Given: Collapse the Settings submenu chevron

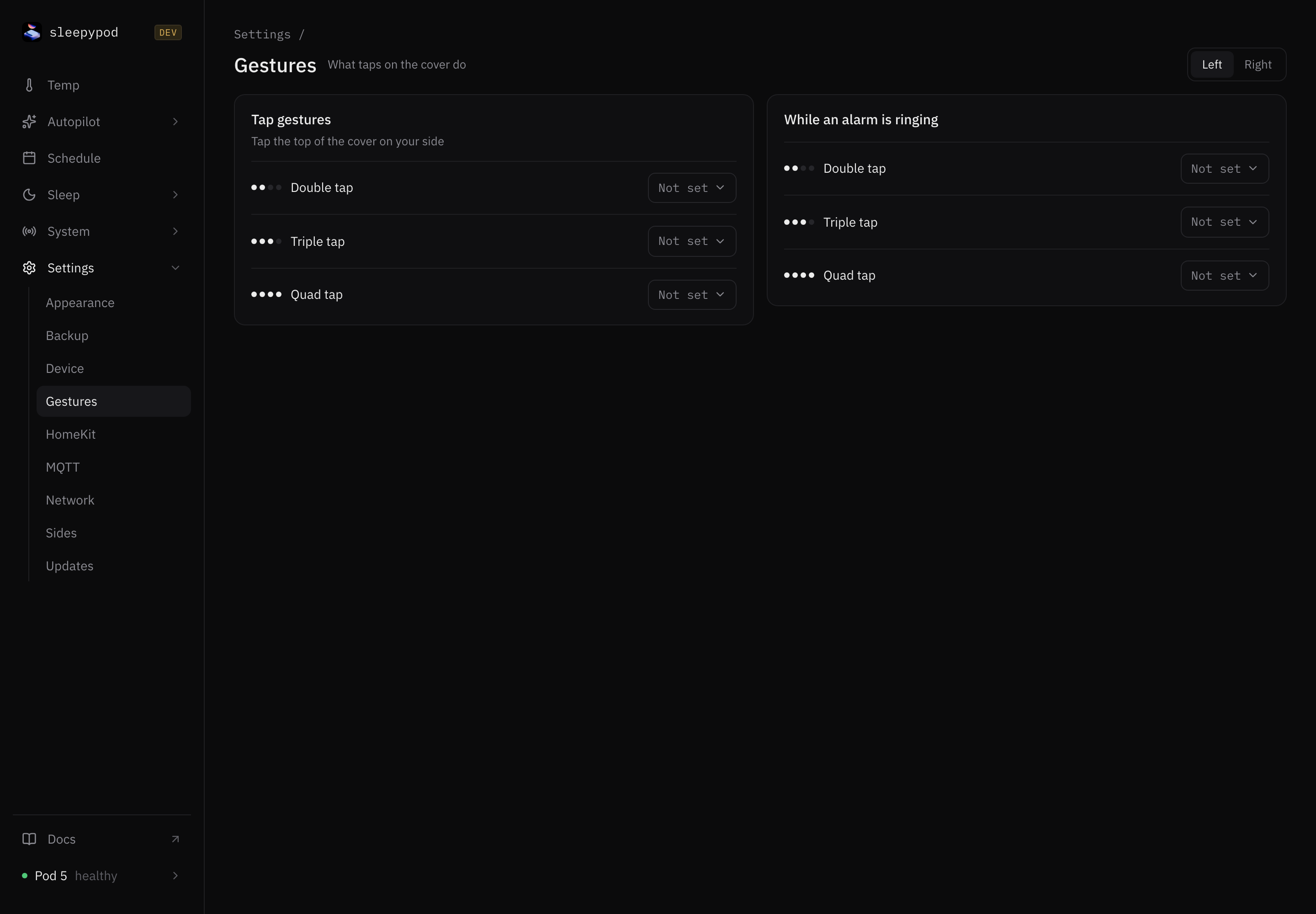Looking at the screenshot, I should (x=175, y=268).
